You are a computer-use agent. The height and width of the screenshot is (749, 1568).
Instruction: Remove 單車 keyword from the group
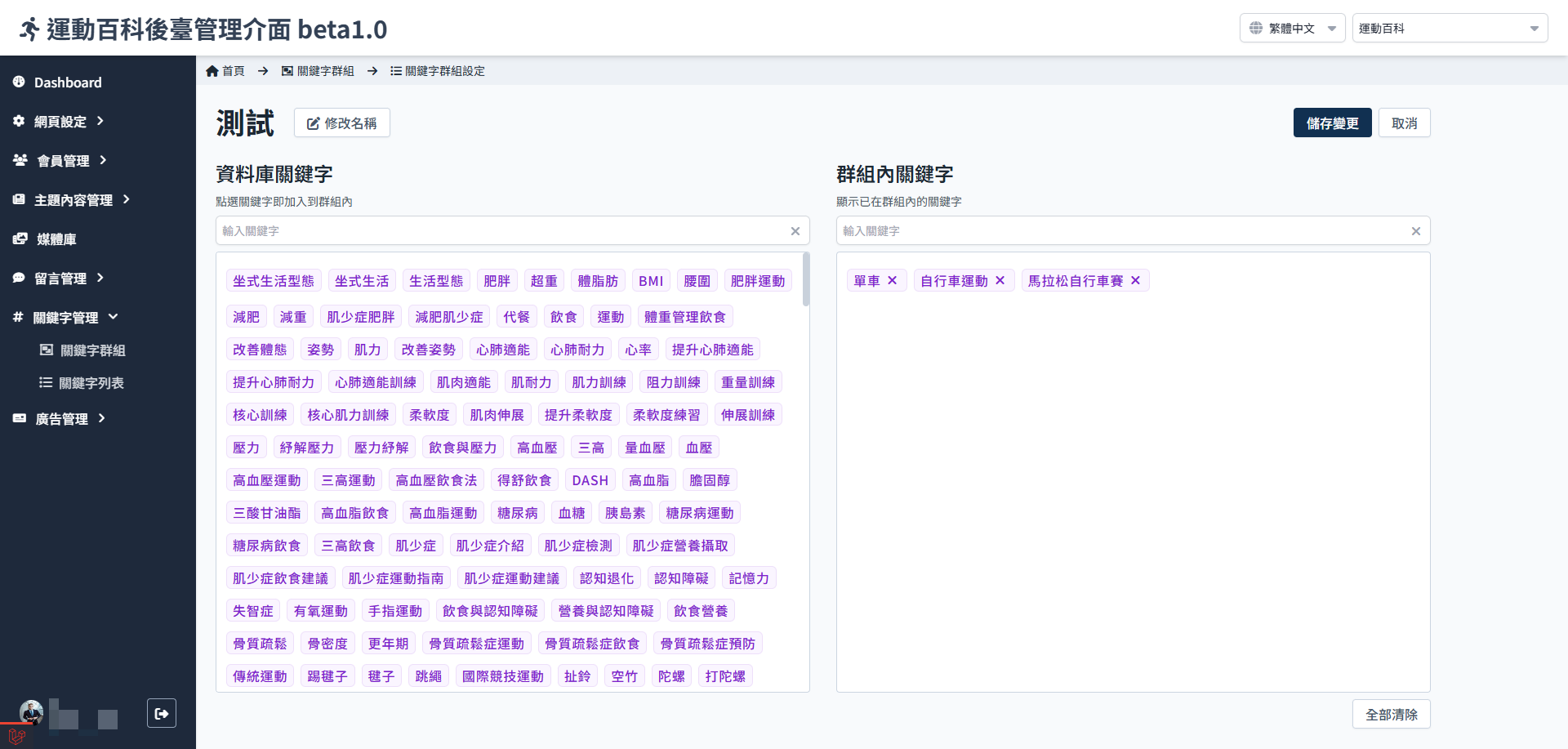coord(893,280)
